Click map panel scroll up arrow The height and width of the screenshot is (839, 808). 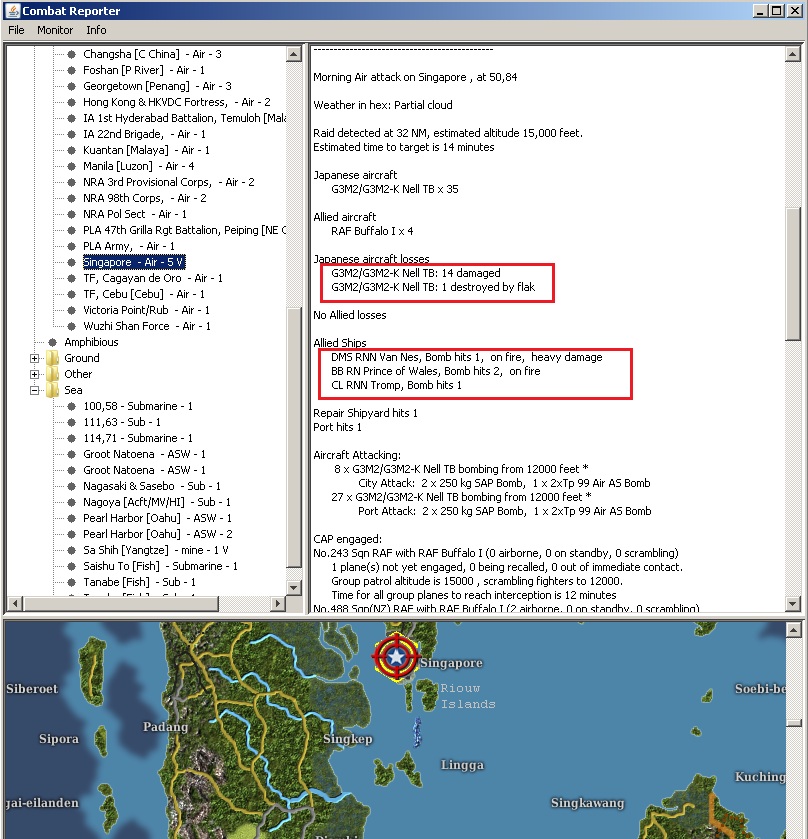(x=794, y=630)
